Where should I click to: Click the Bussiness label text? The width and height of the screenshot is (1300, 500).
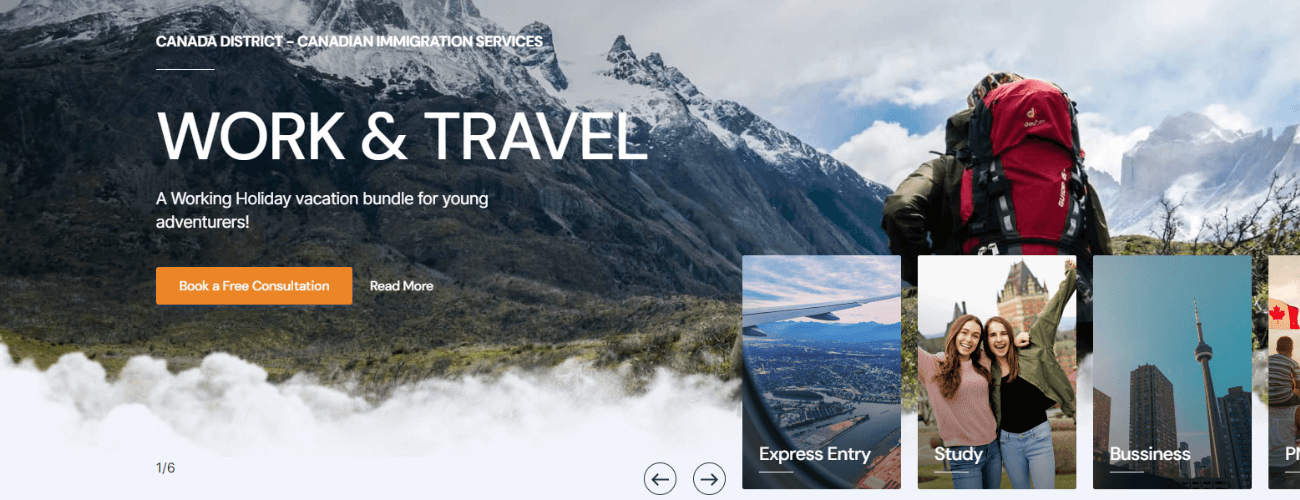[x=1150, y=454]
